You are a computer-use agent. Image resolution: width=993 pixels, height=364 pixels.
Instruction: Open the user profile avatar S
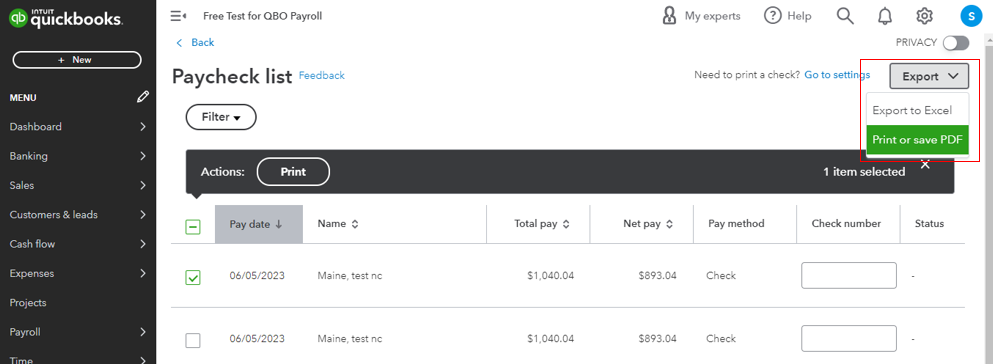[x=971, y=16]
